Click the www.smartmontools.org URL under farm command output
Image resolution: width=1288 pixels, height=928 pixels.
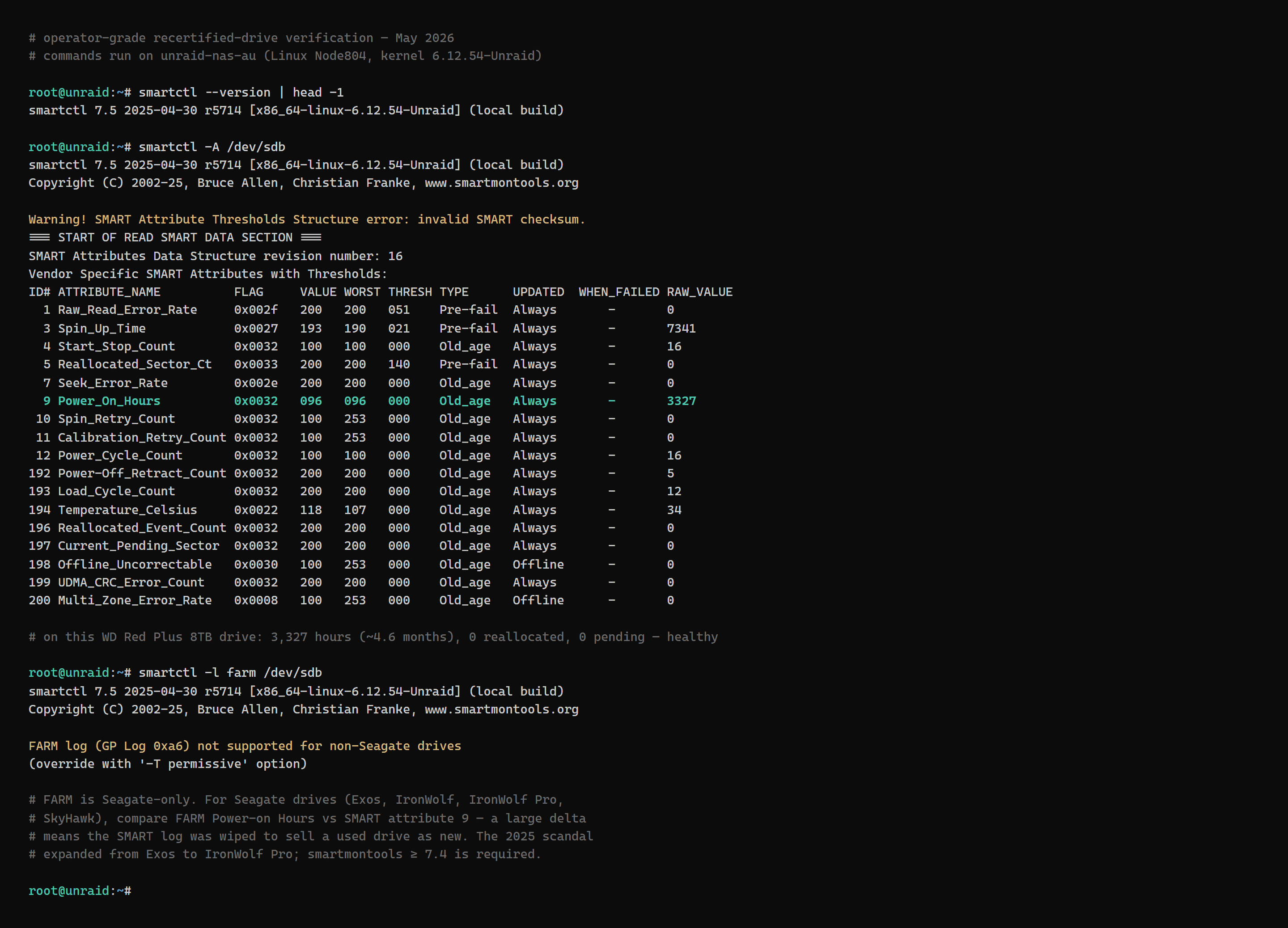501,709
